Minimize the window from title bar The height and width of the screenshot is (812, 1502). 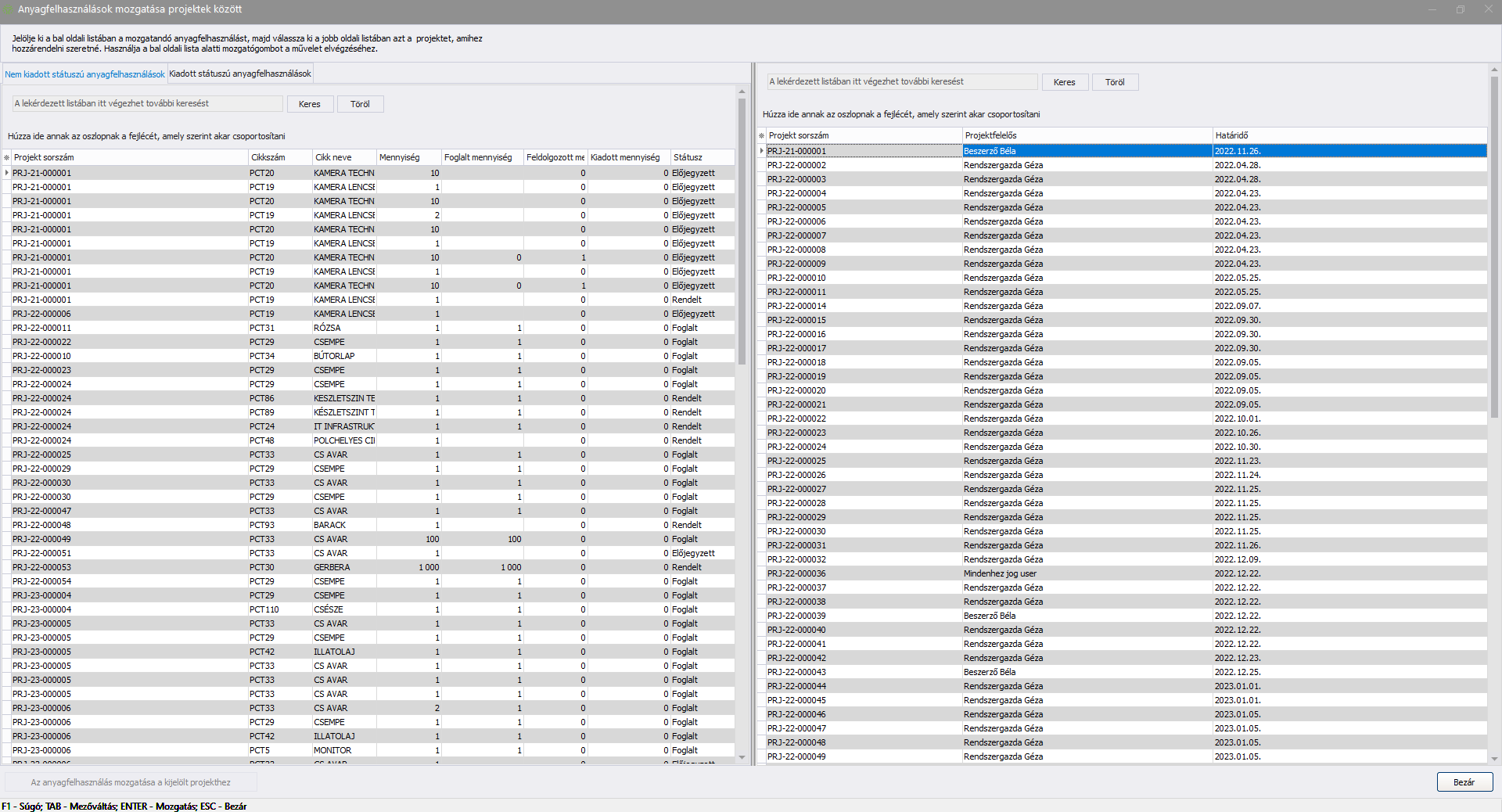click(1432, 9)
